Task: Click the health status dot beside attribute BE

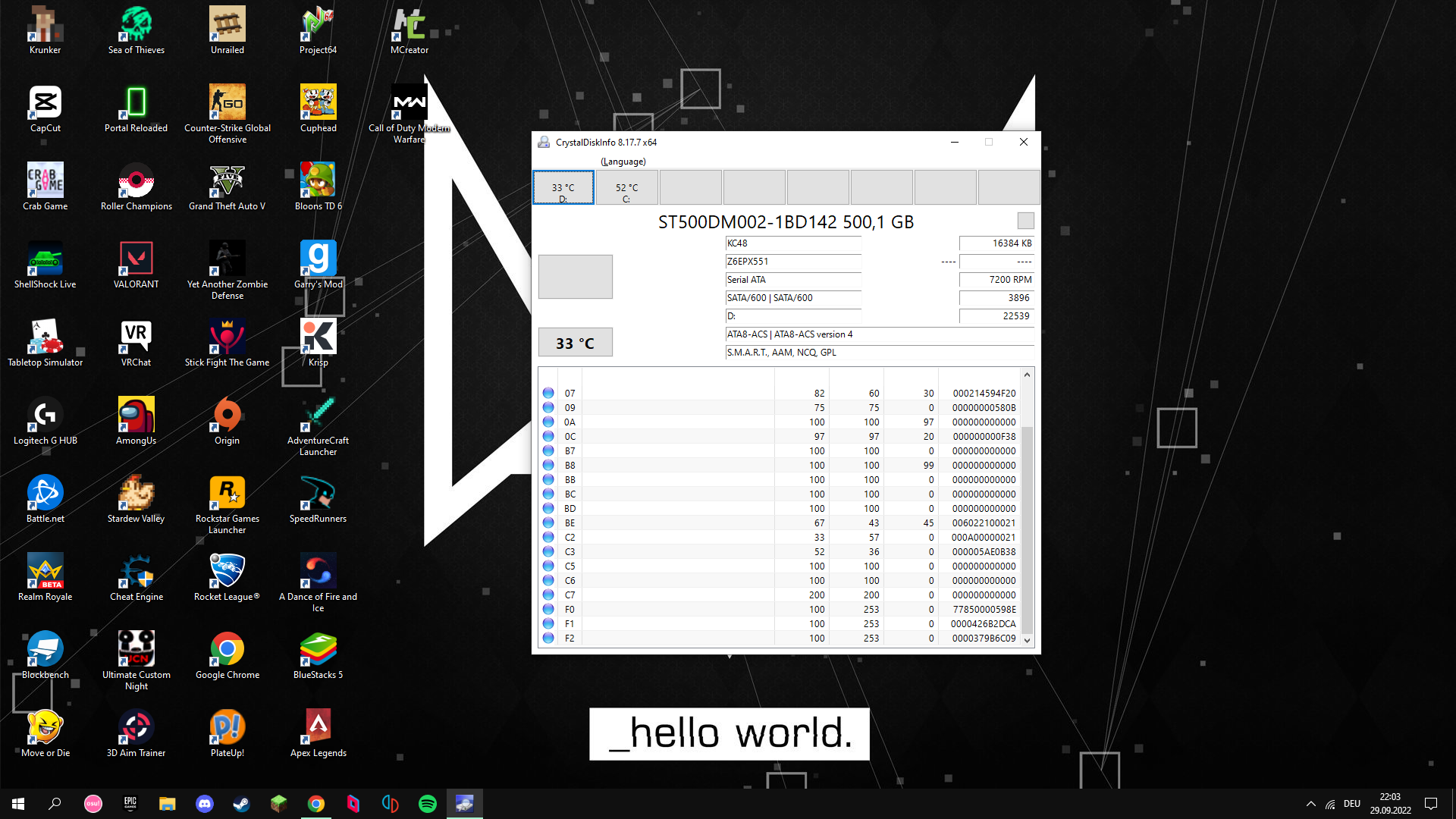Action: [x=548, y=522]
